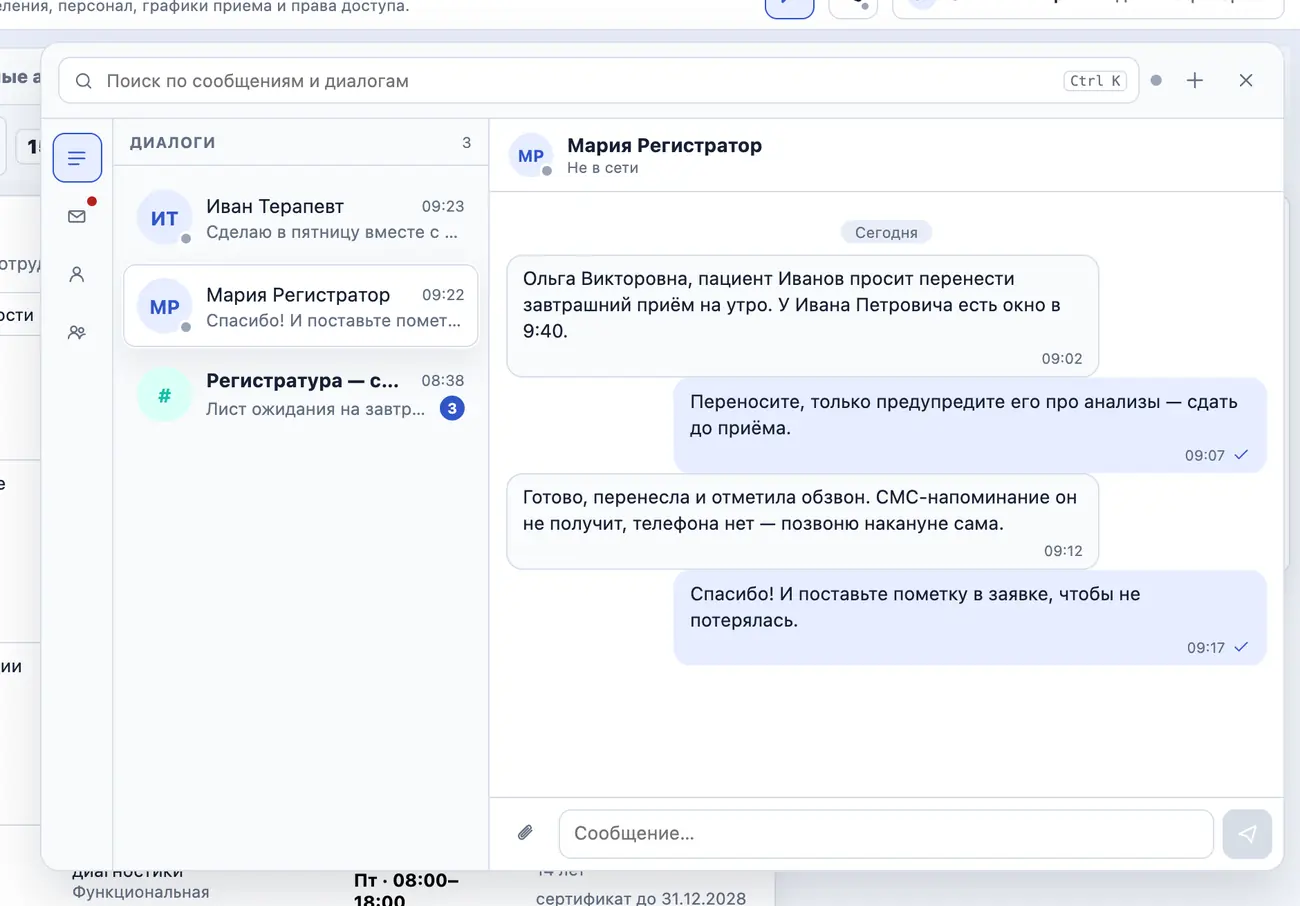Viewport: 1300px width, 906px height.
Task: Click the read checkmark at 09:17
Action: [x=1241, y=647]
